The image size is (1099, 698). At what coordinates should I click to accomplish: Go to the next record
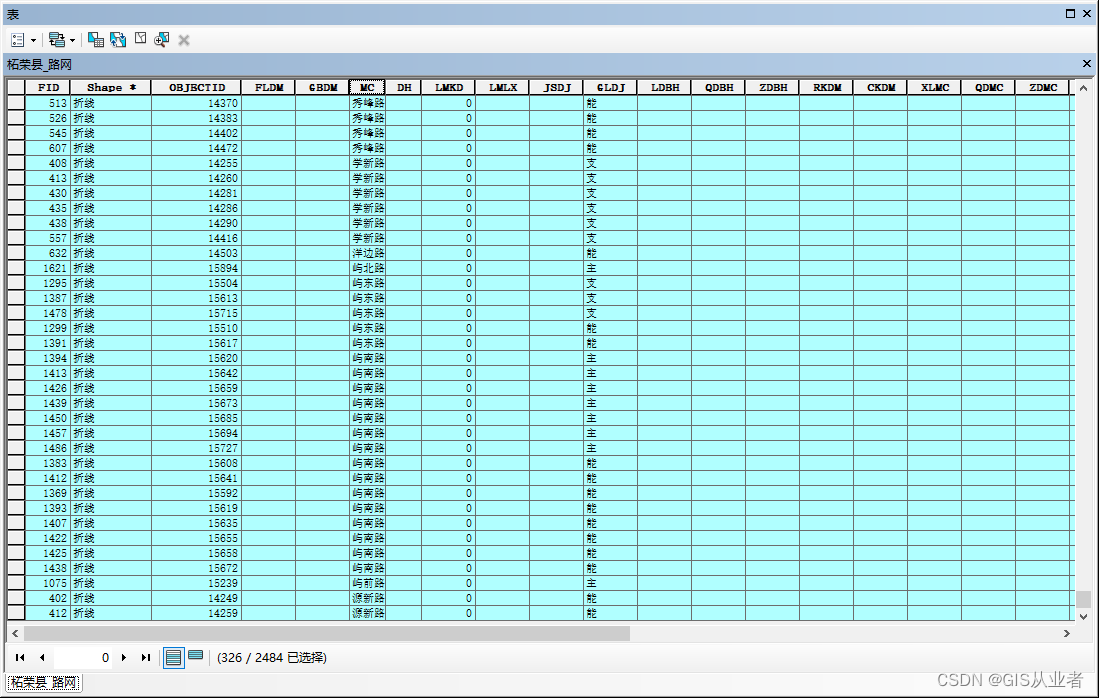point(124,657)
